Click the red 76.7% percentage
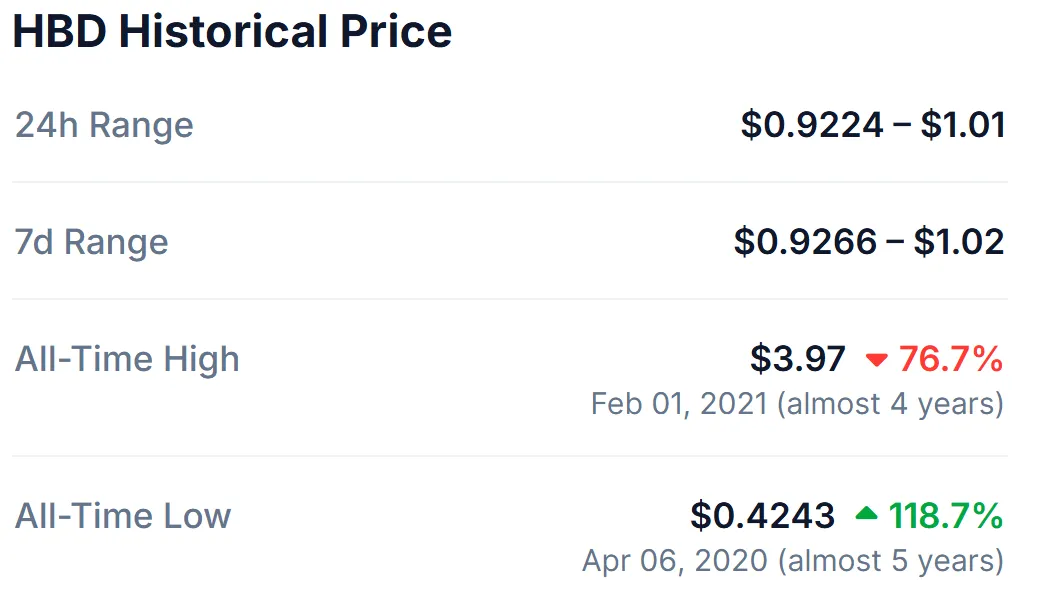The height and width of the screenshot is (603, 1040). 950,359
